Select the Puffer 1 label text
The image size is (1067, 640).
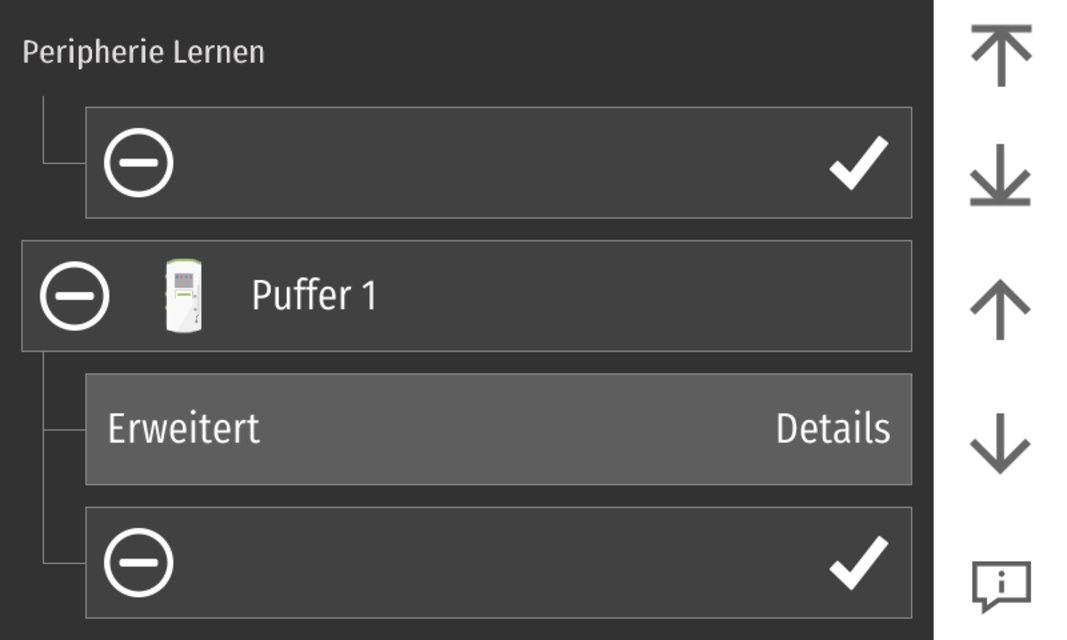tap(314, 296)
